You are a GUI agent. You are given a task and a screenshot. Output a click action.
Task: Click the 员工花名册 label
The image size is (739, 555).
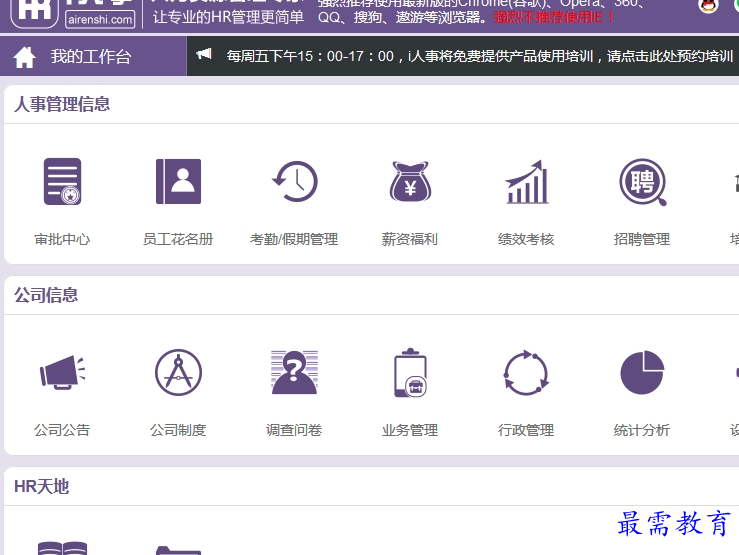pos(178,239)
